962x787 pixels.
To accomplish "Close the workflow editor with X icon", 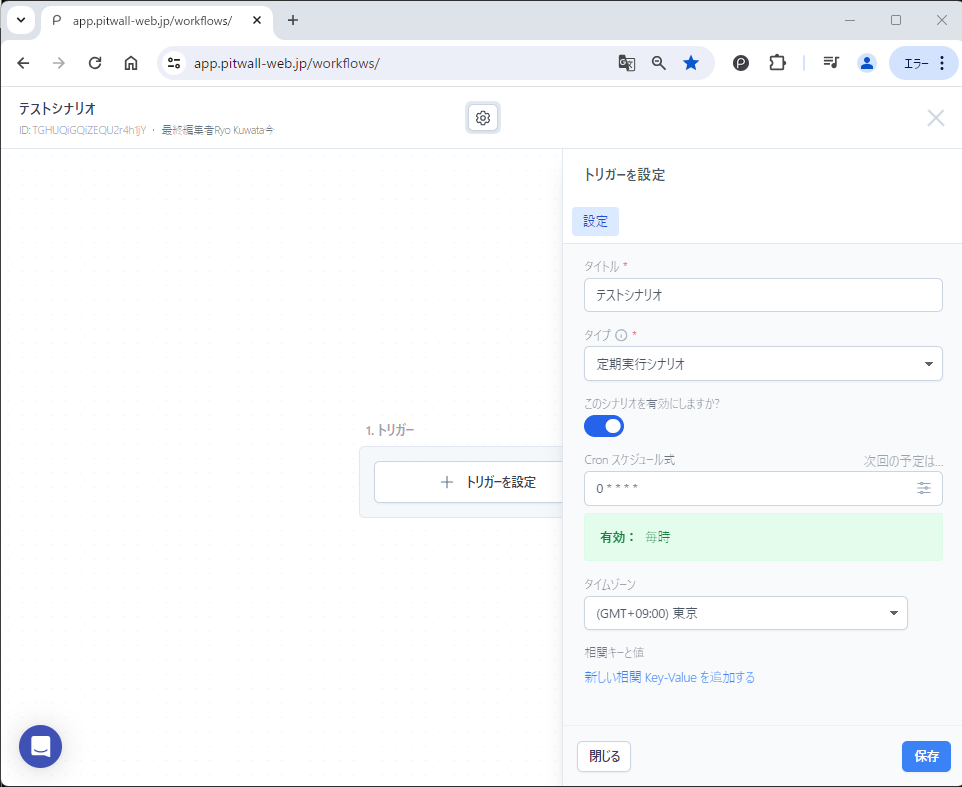I will click(935, 118).
